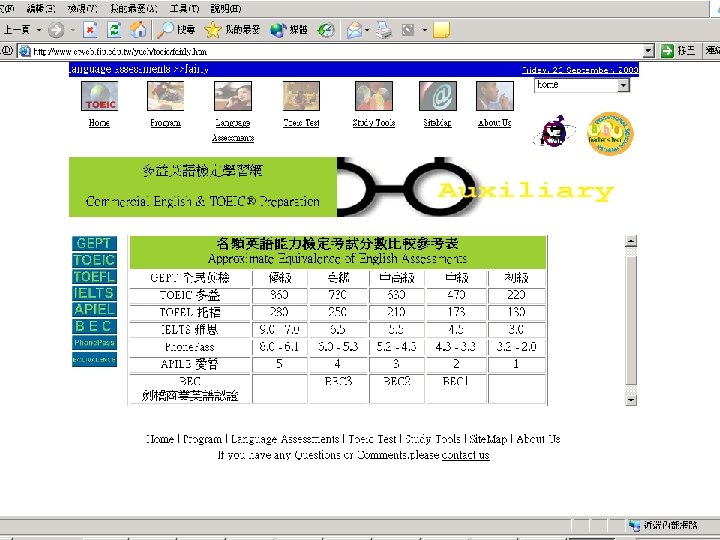Open the Tools menu in menu bar

(185, 9)
